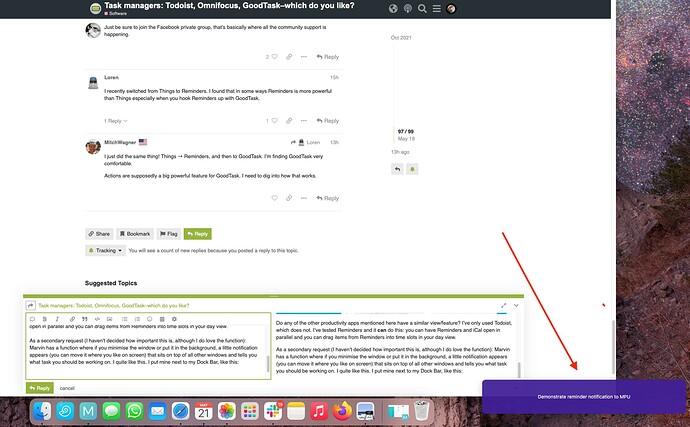
Task: Open the search magnifier in the forum header
Action: tap(422, 8)
